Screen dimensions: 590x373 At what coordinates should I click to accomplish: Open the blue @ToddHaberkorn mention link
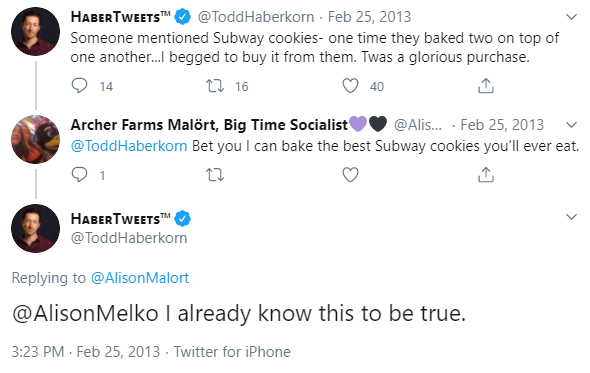[129, 146]
